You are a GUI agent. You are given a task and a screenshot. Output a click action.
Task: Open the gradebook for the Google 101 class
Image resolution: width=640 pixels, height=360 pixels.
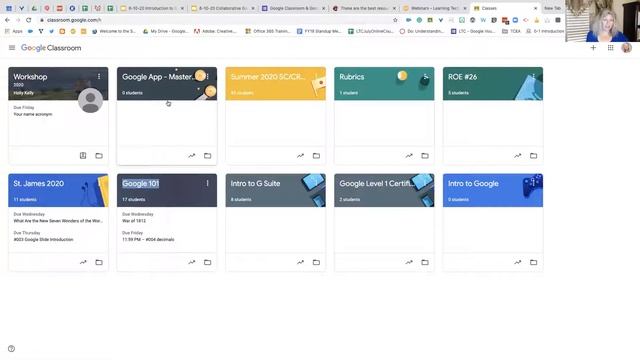[191, 262]
